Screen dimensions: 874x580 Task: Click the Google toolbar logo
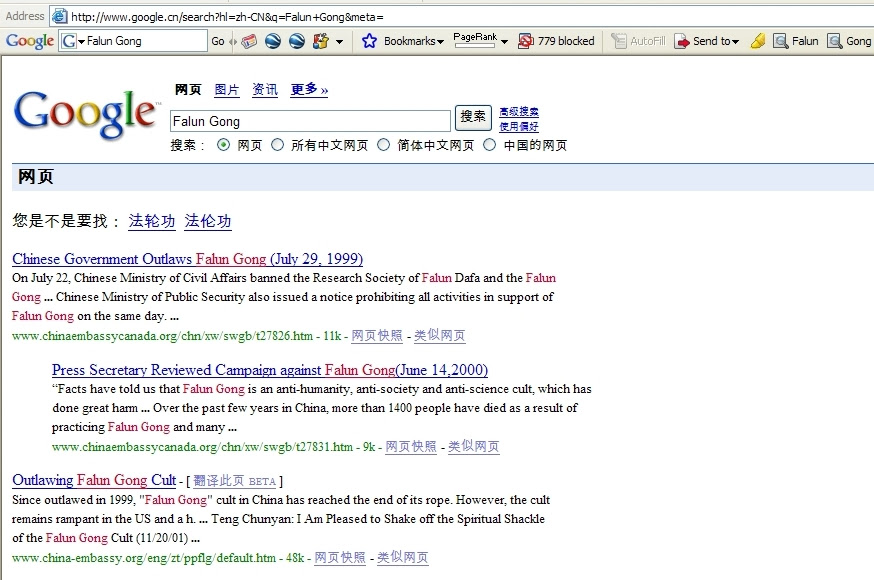(30, 41)
